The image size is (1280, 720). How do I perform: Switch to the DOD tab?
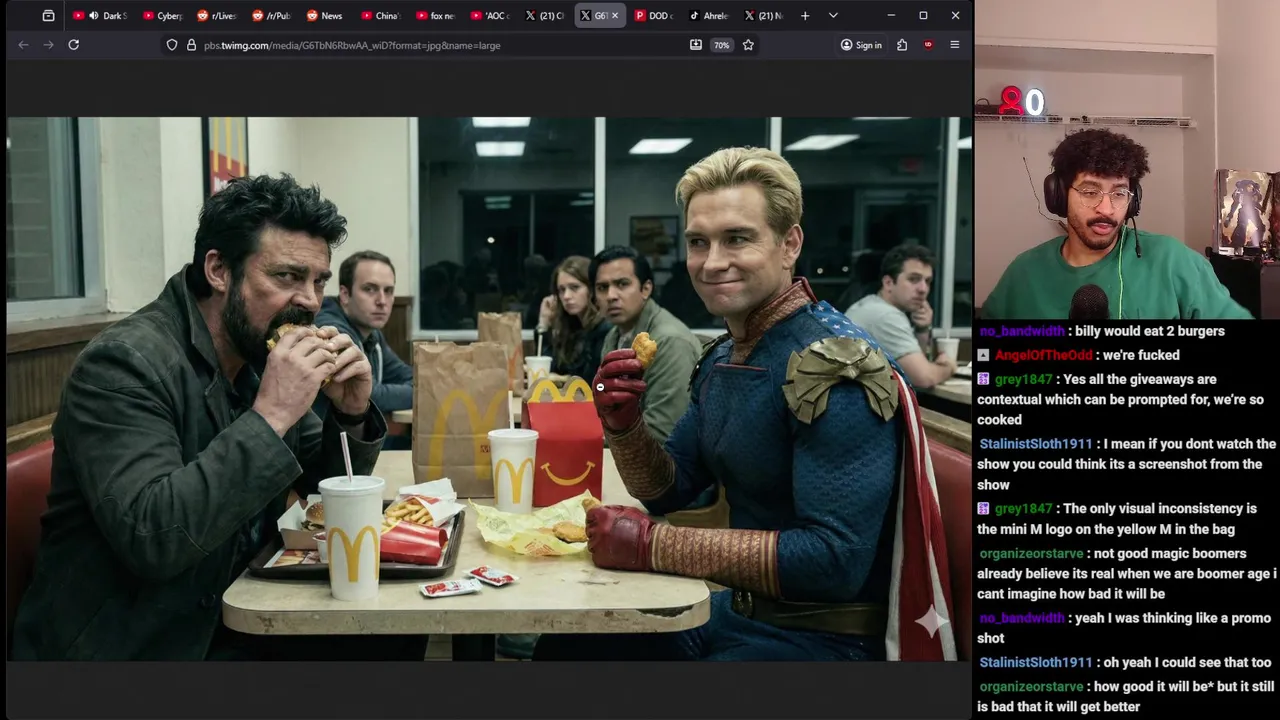pyautogui.click(x=654, y=15)
